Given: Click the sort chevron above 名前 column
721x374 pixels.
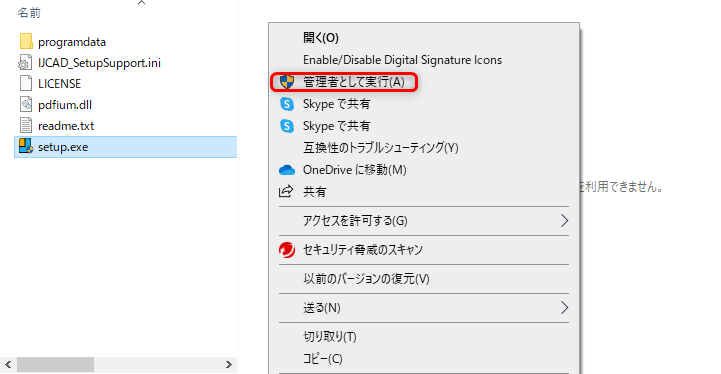Looking at the screenshot, I should click(142, 3).
